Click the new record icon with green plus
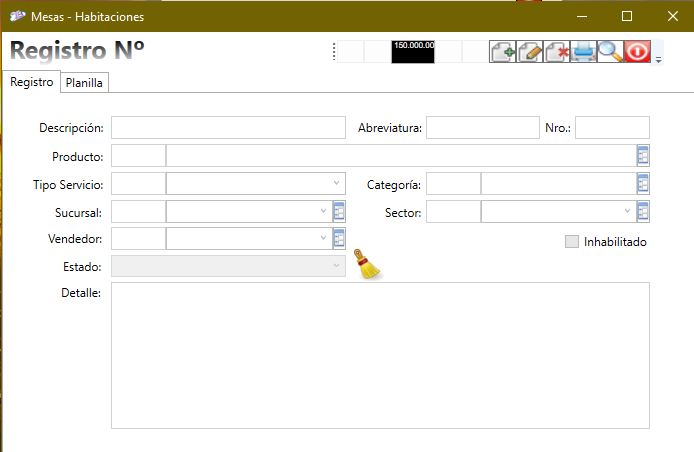694x452 pixels. coord(502,52)
